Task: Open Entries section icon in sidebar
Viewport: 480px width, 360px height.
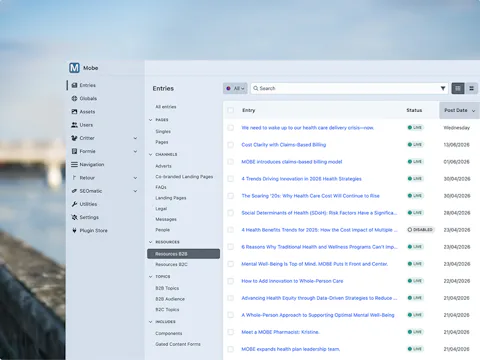Action: click(74, 85)
